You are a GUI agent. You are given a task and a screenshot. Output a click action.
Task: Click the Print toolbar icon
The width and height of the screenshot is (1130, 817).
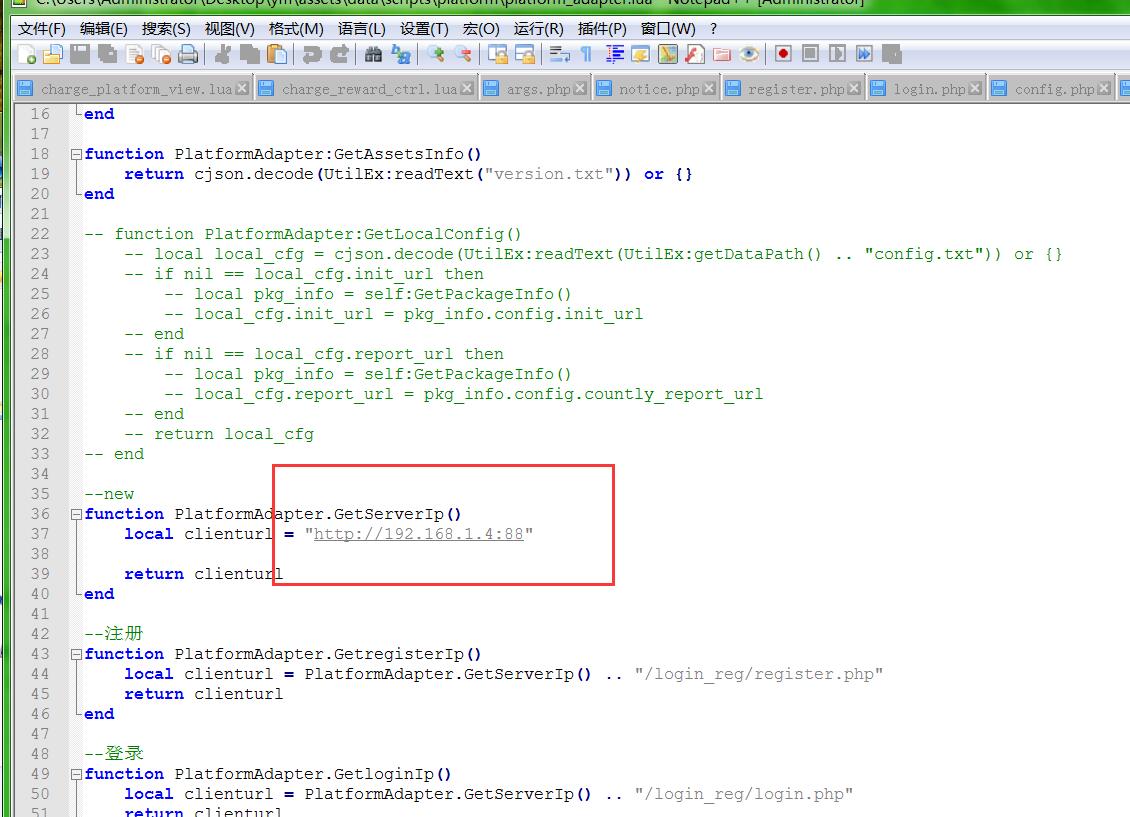(188, 54)
